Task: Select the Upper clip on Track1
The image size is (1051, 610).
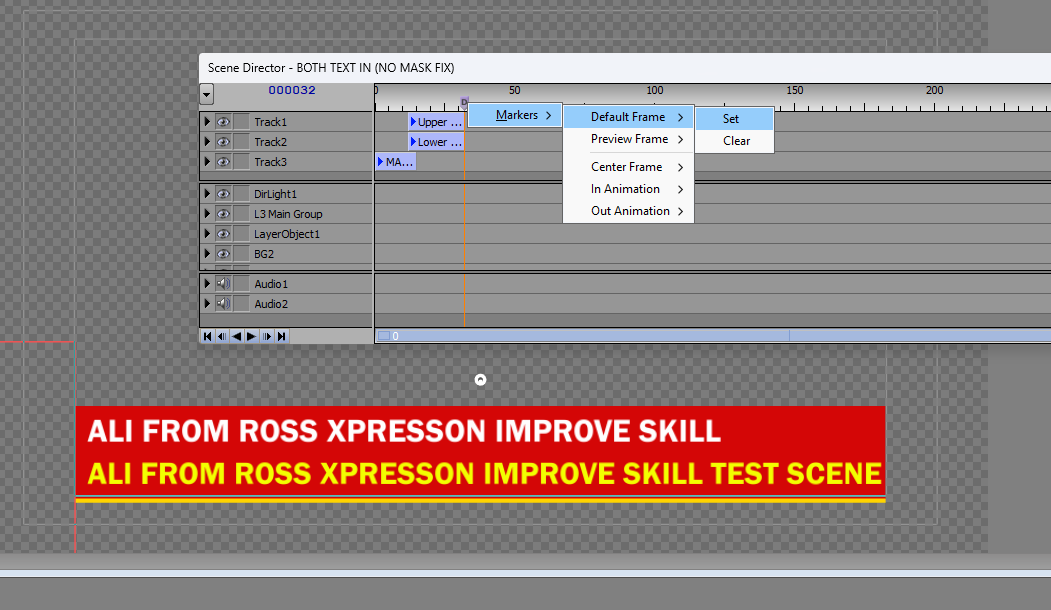Action: (436, 122)
